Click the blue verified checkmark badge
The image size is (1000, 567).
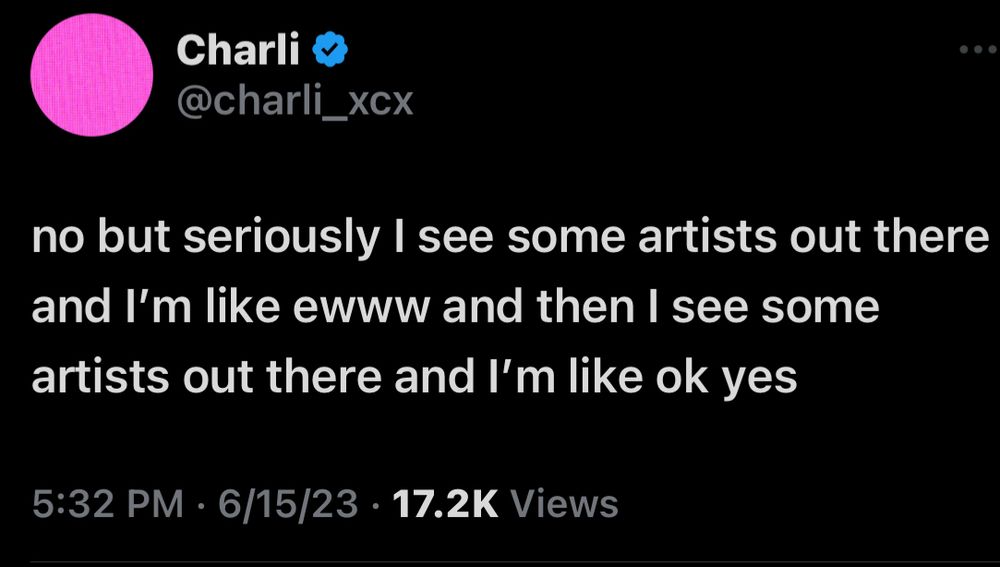(331, 49)
